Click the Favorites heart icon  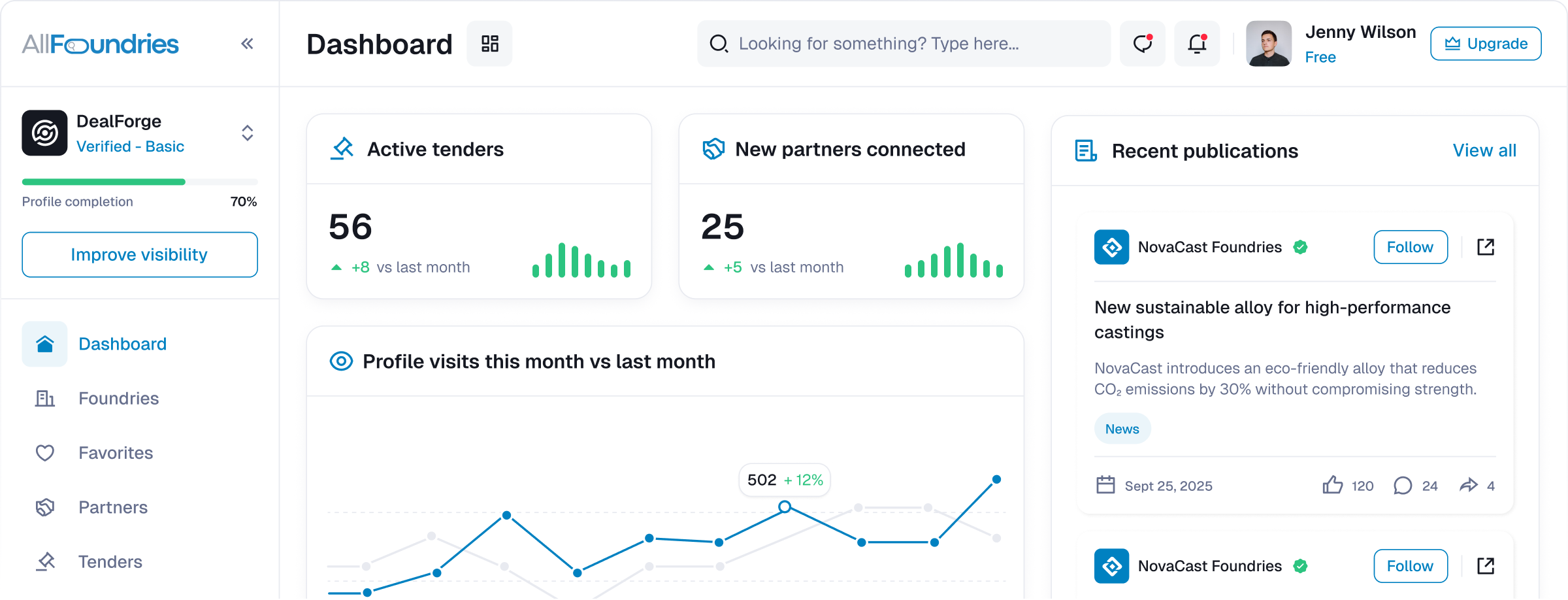click(x=44, y=453)
